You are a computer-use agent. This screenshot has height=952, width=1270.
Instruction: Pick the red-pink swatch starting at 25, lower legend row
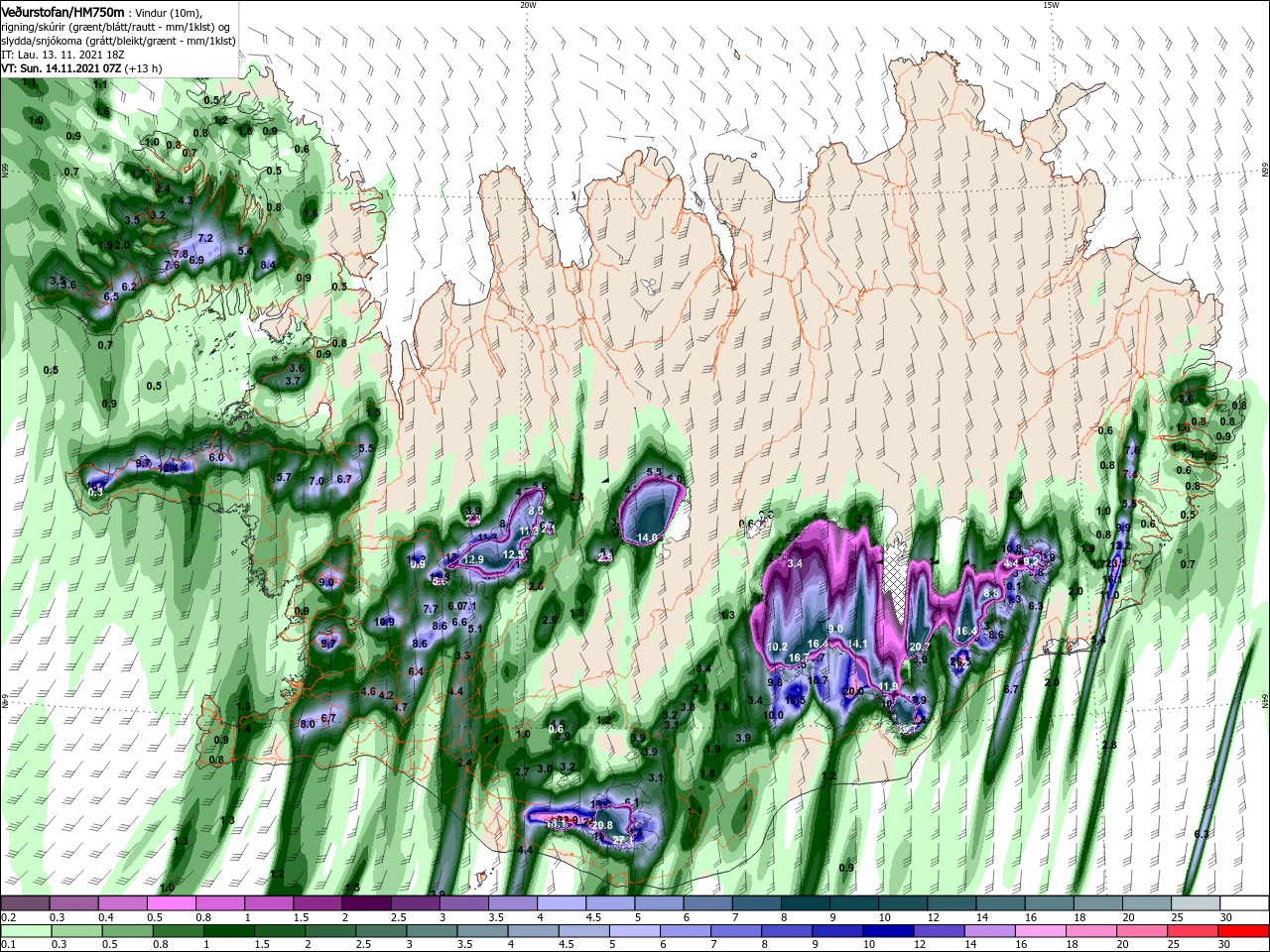(x=1194, y=931)
